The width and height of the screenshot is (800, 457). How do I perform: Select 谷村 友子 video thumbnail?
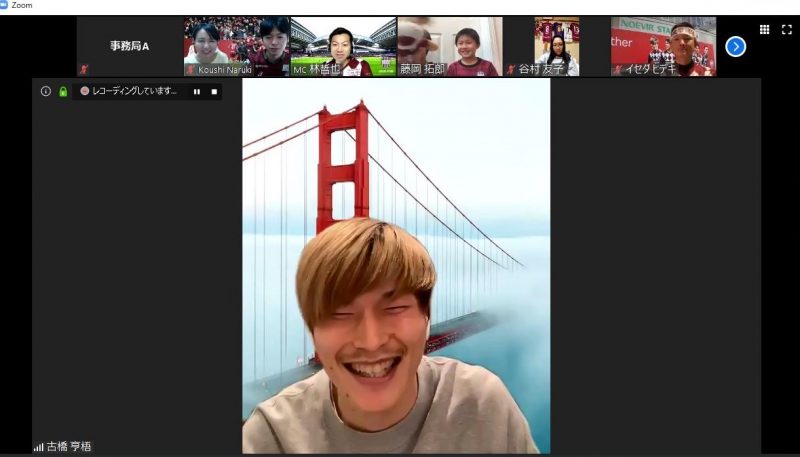(x=556, y=46)
